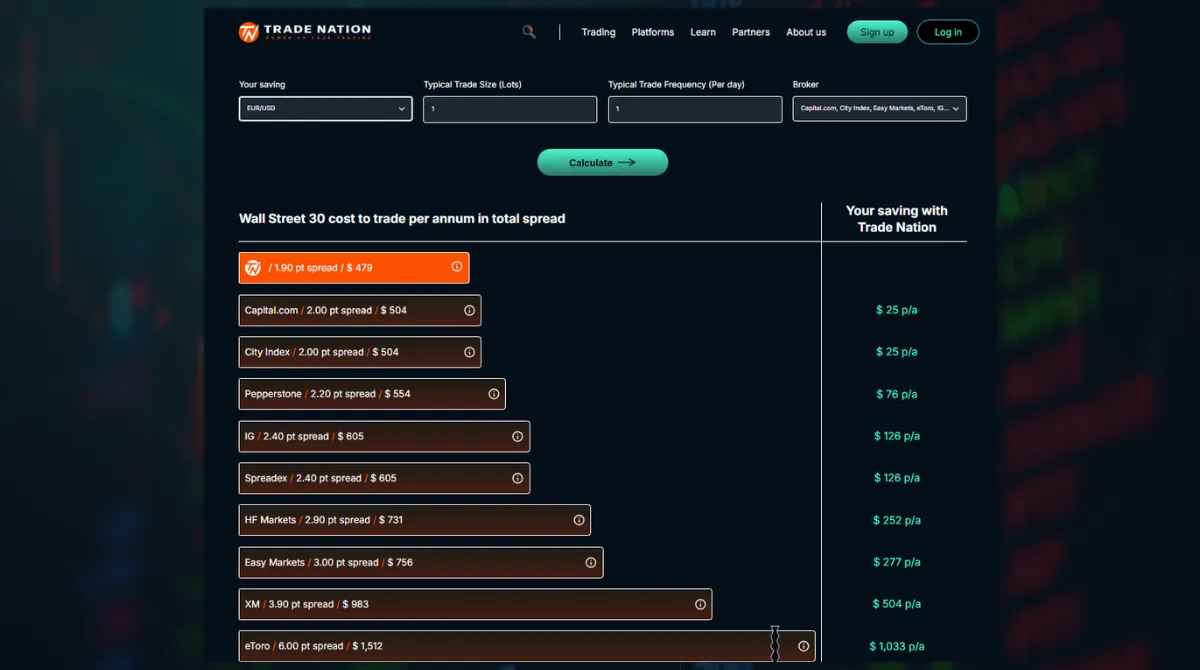This screenshot has width=1200, height=670.
Task: Click info icon on Trade Nation bar
Action: [457, 267]
